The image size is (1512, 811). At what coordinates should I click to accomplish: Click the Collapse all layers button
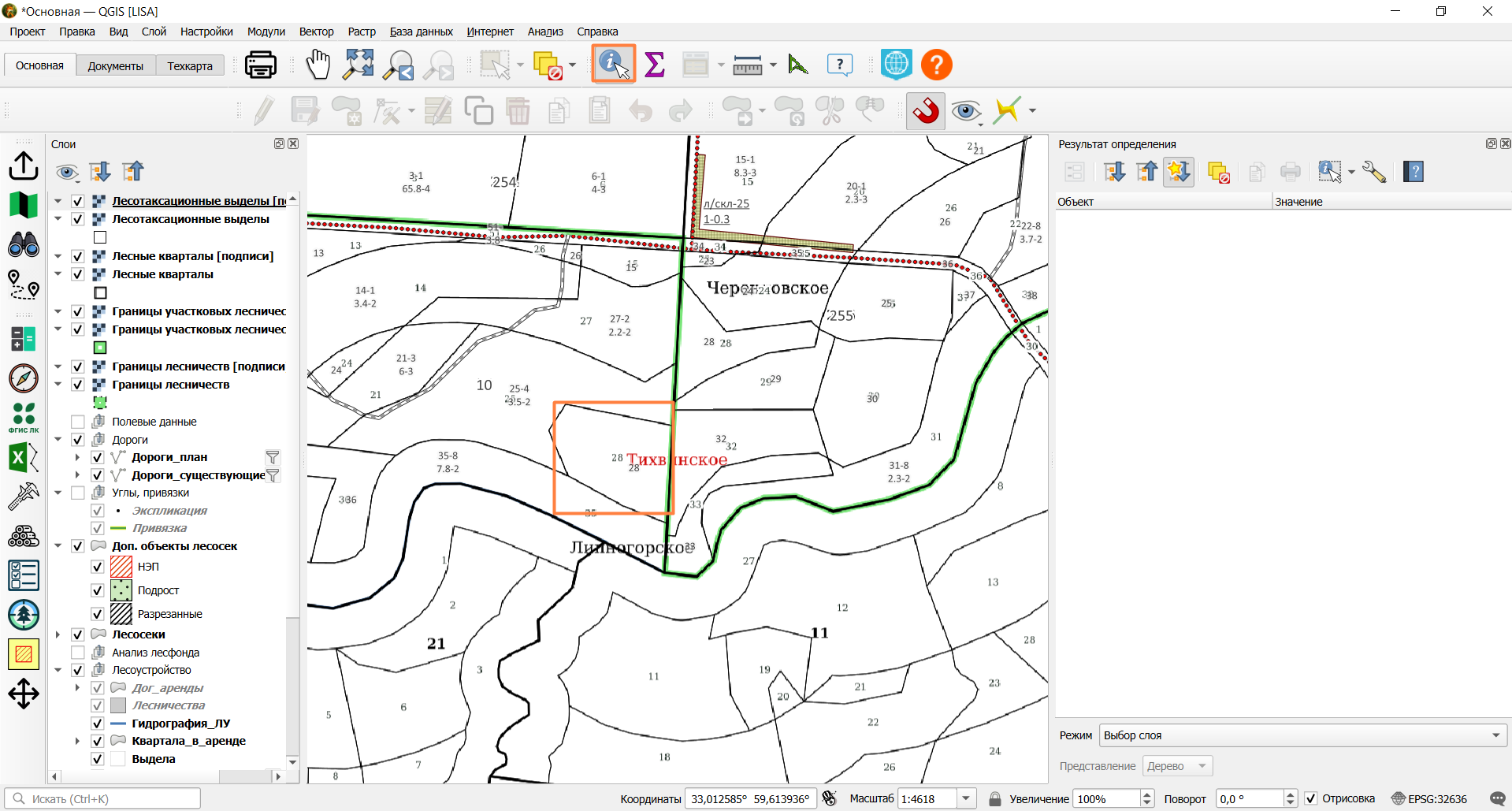pyautogui.click(x=133, y=172)
